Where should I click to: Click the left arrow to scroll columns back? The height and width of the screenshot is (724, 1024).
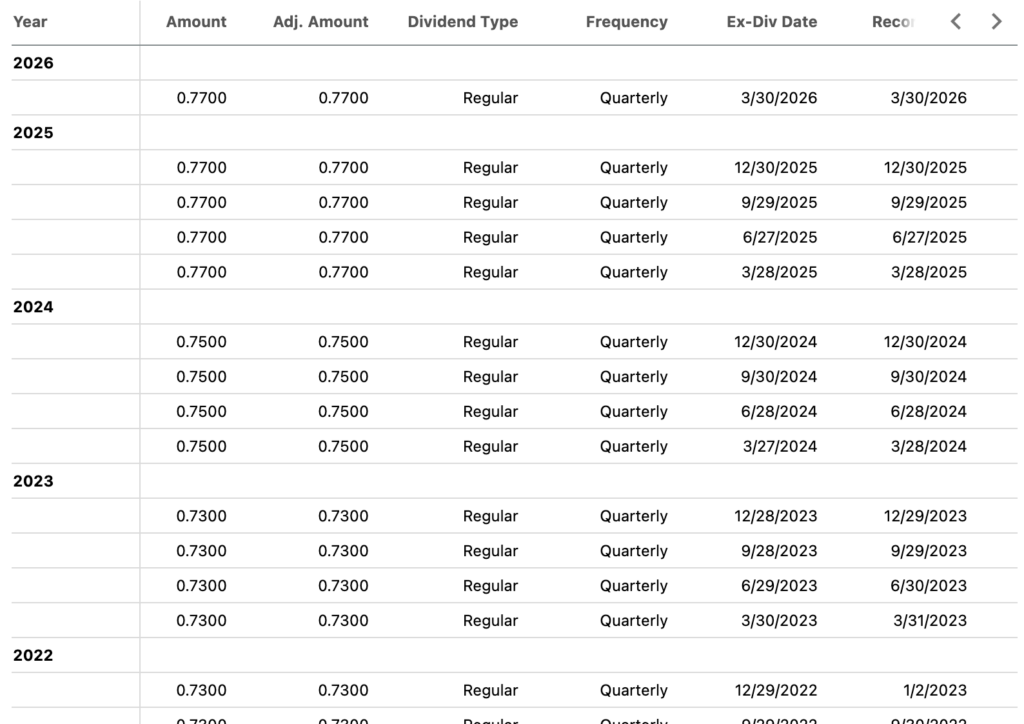955,22
